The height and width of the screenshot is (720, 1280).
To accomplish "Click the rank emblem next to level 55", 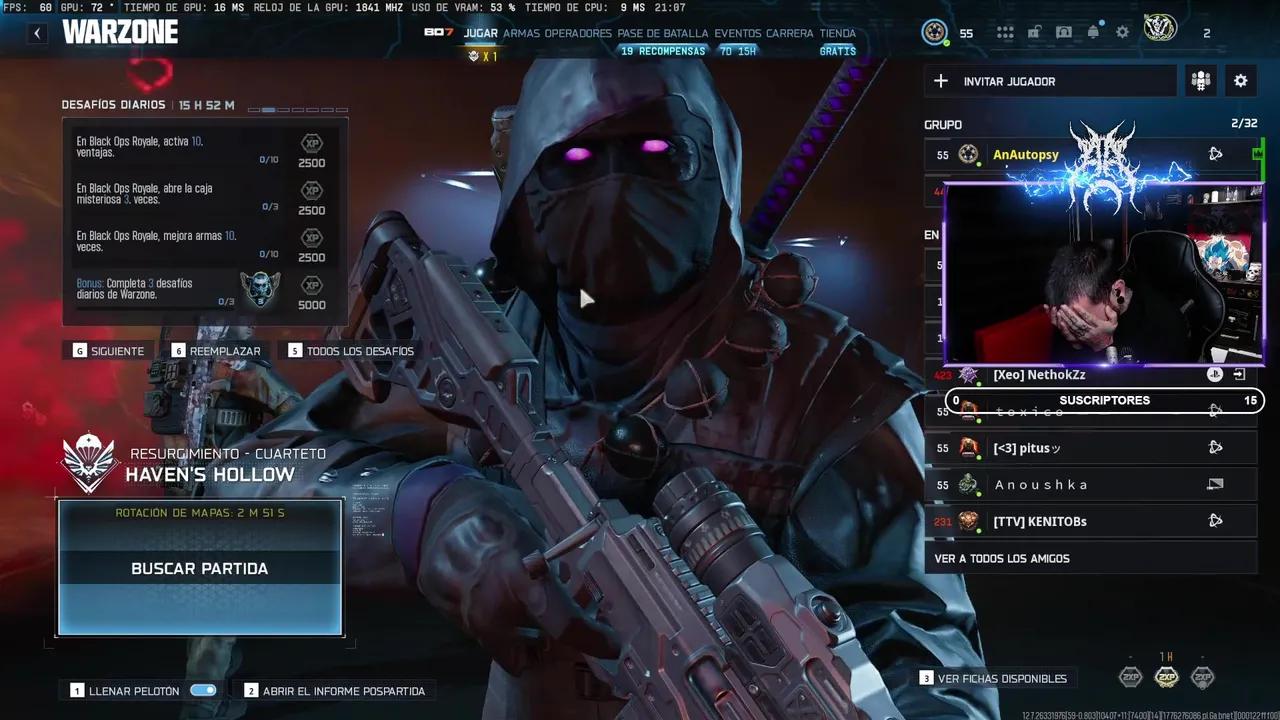I will (x=934, y=32).
